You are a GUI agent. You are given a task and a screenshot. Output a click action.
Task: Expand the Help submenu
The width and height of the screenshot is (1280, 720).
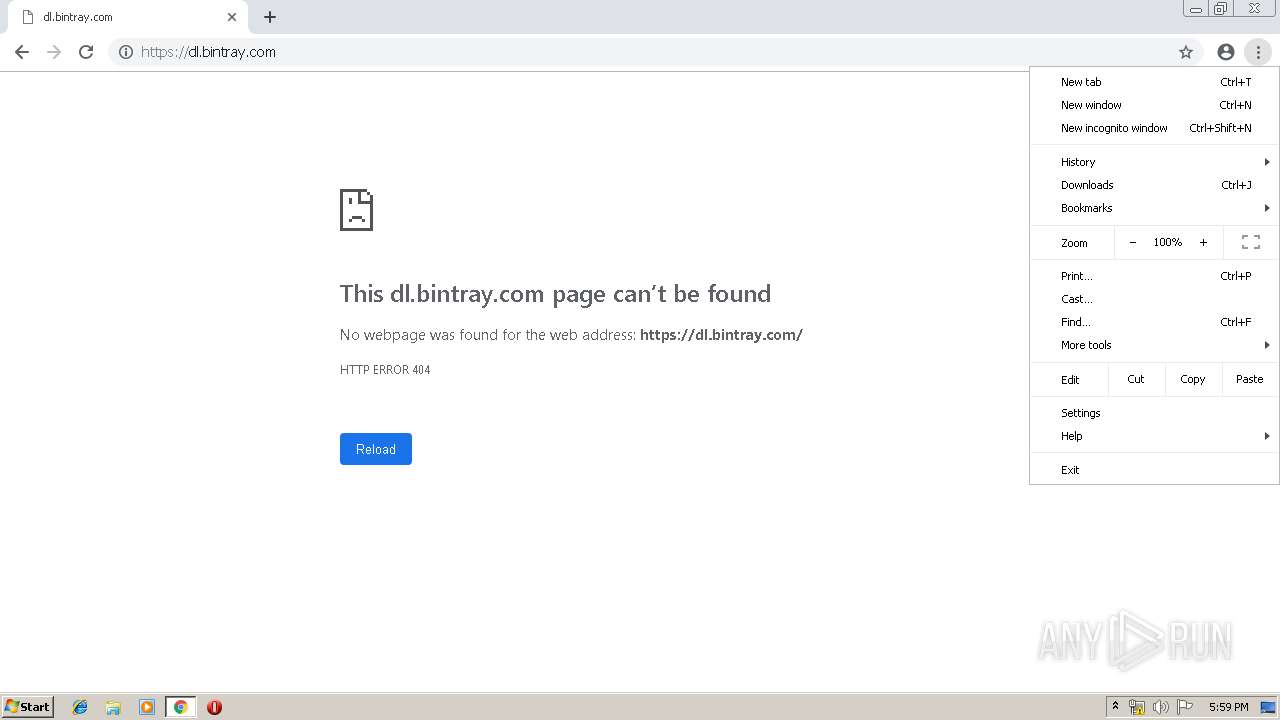(1155, 436)
